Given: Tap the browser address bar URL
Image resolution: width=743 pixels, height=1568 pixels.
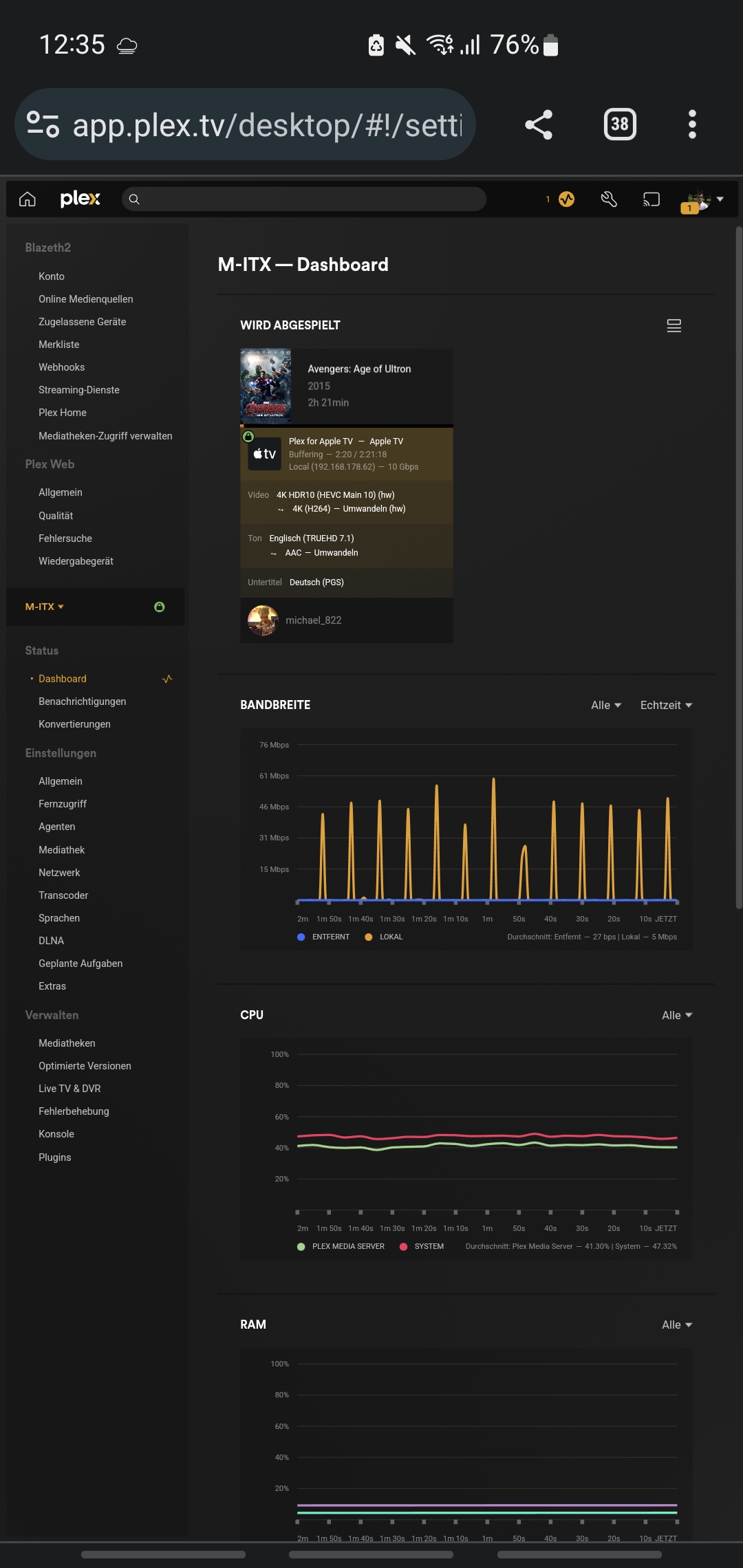Looking at the screenshot, I should (x=268, y=125).
